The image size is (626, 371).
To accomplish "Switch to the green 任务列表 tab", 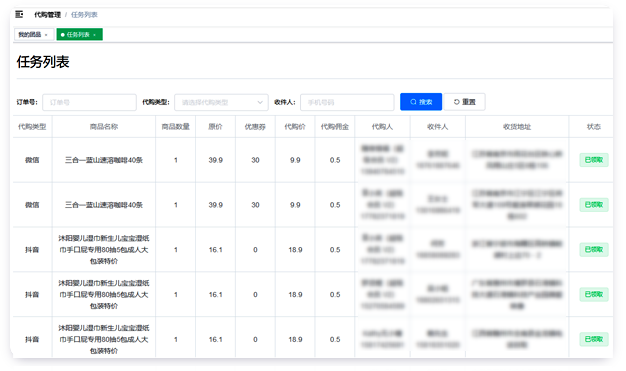I will point(79,35).
